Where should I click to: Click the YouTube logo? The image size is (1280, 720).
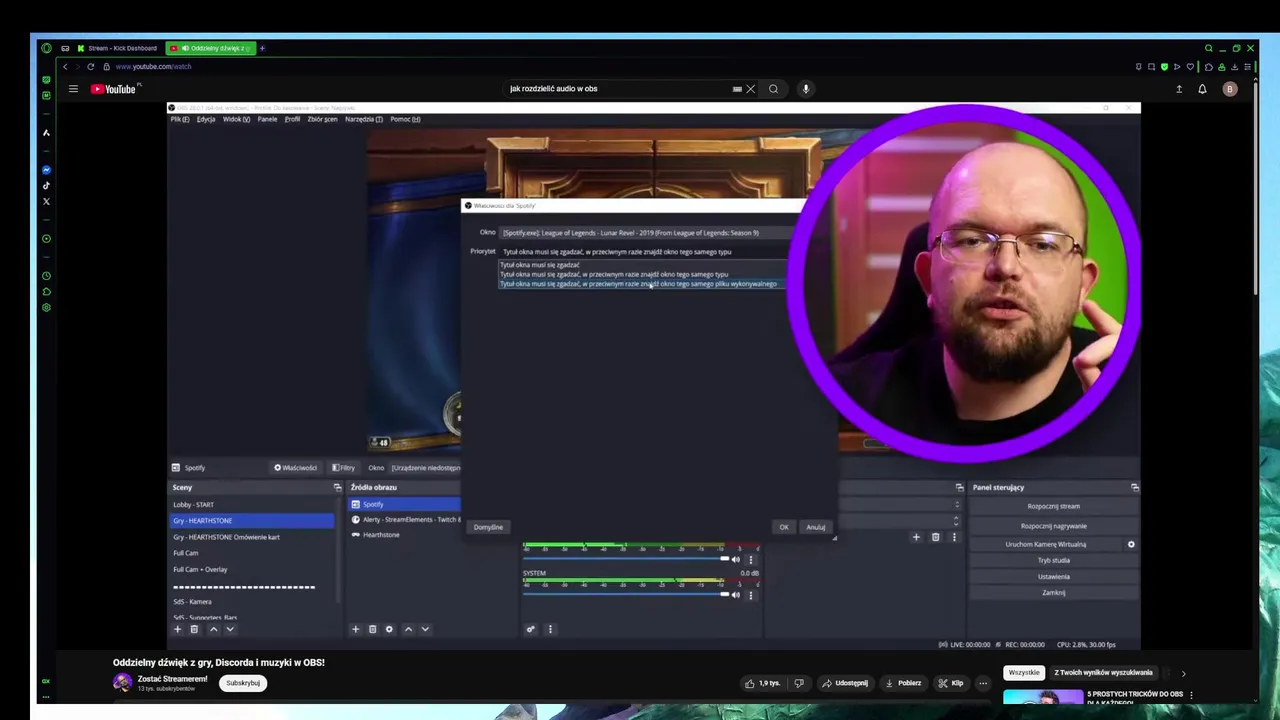click(113, 89)
